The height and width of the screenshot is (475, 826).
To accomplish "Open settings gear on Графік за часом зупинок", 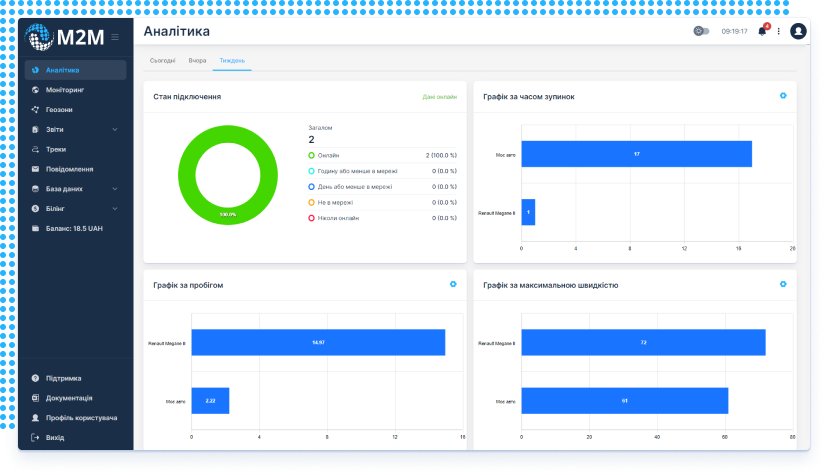I will pyautogui.click(x=783, y=96).
